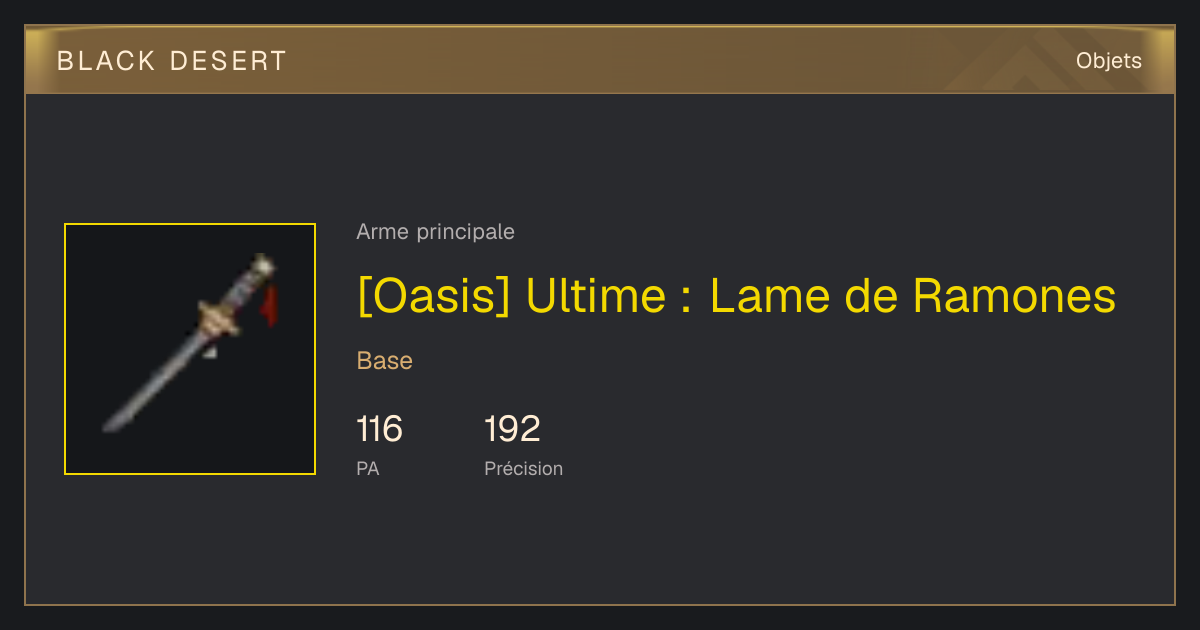Open the Objets section link
1200x630 pixels.
click(1108, 61)
